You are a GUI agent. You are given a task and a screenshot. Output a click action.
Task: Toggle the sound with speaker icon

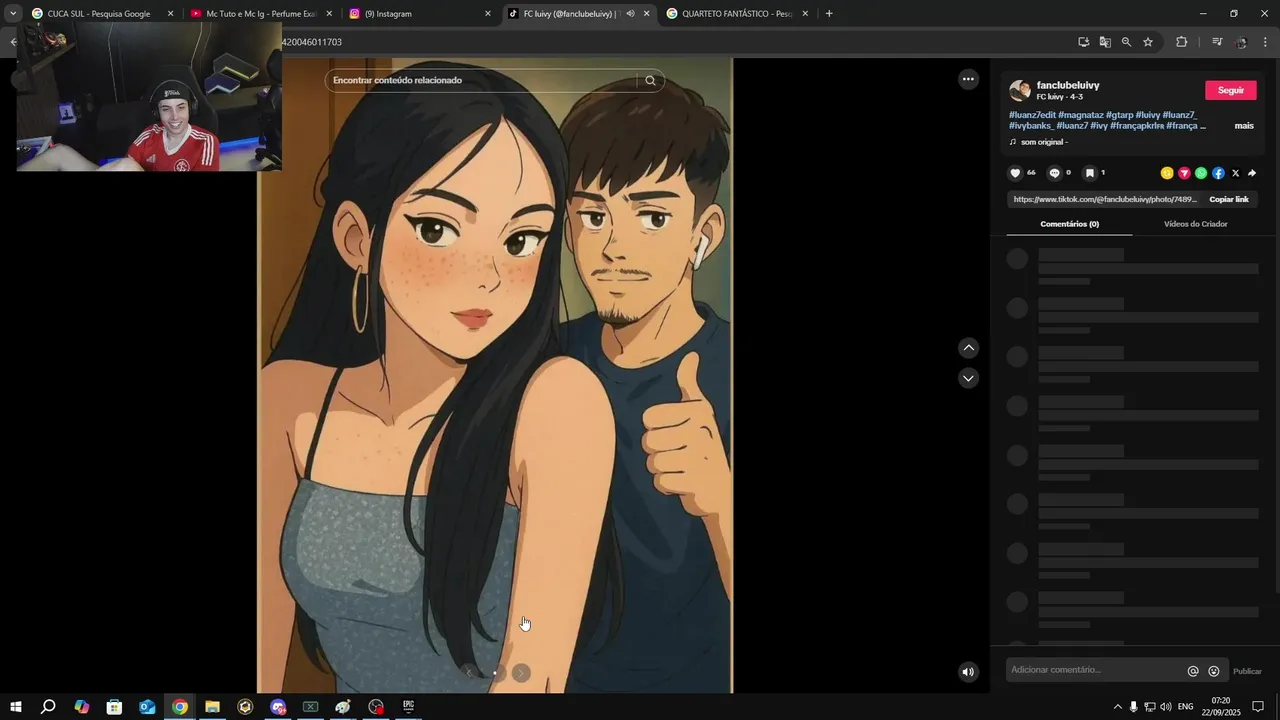coord(968,672)
